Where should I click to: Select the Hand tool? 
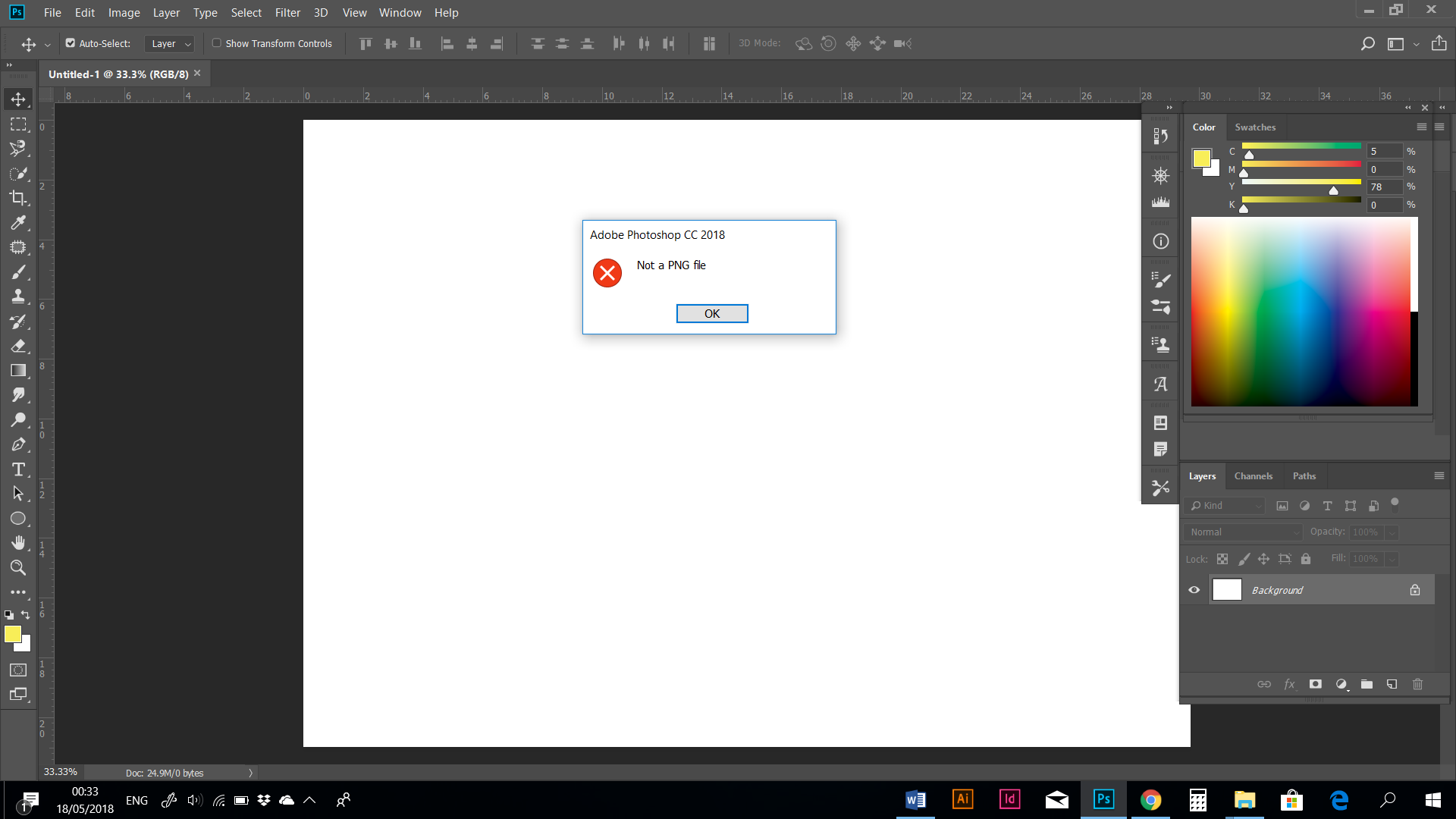click(18, 543)
